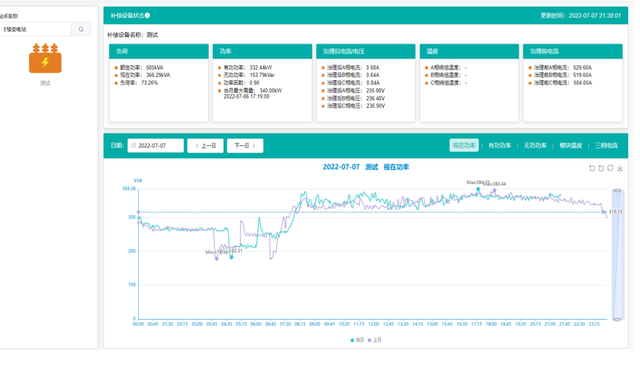This screenshot has height=365, width=640.
Task: Click the 治理前电流 card header
Action: click(573, 51)
